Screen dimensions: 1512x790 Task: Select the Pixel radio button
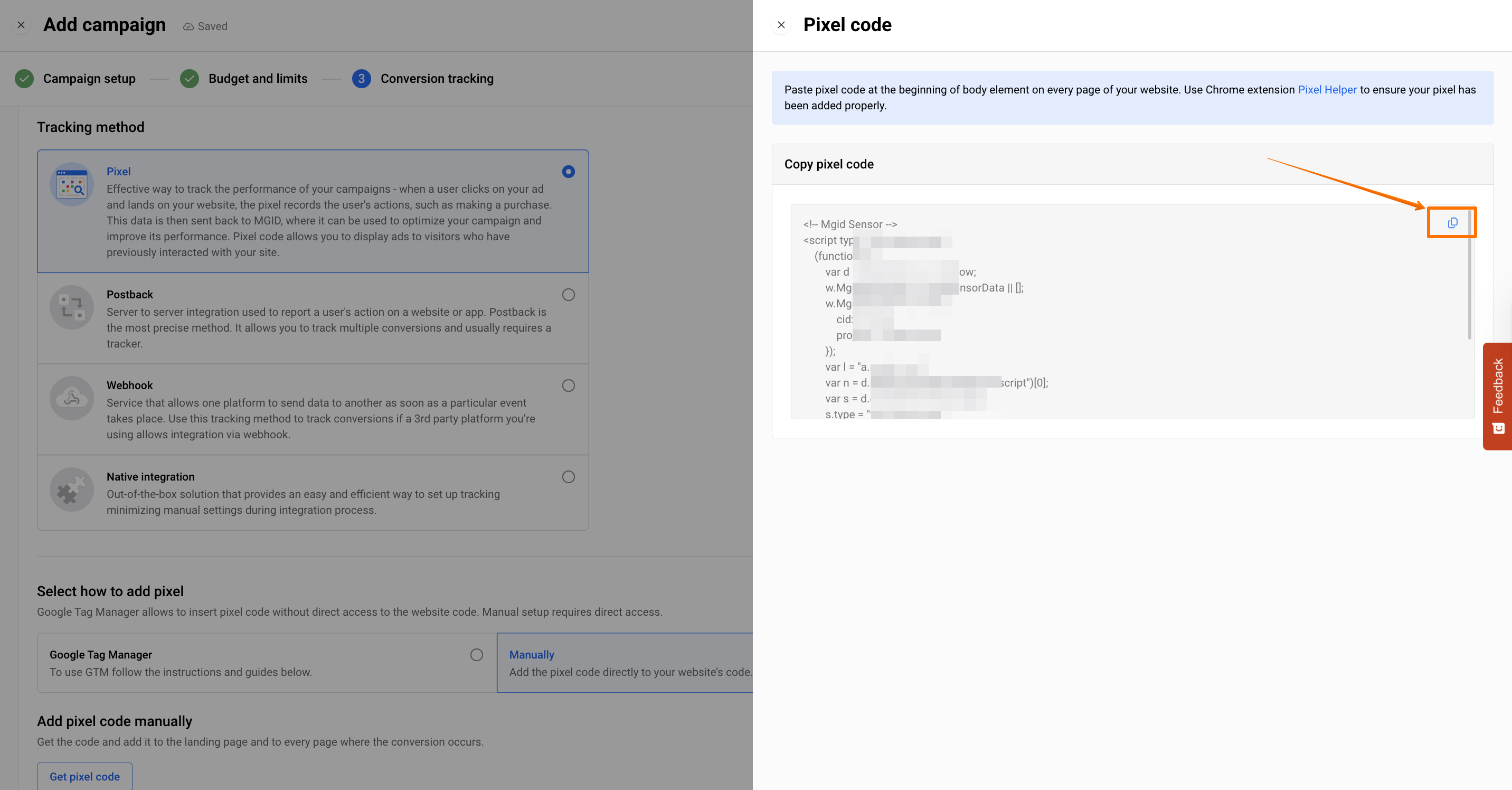568,172
